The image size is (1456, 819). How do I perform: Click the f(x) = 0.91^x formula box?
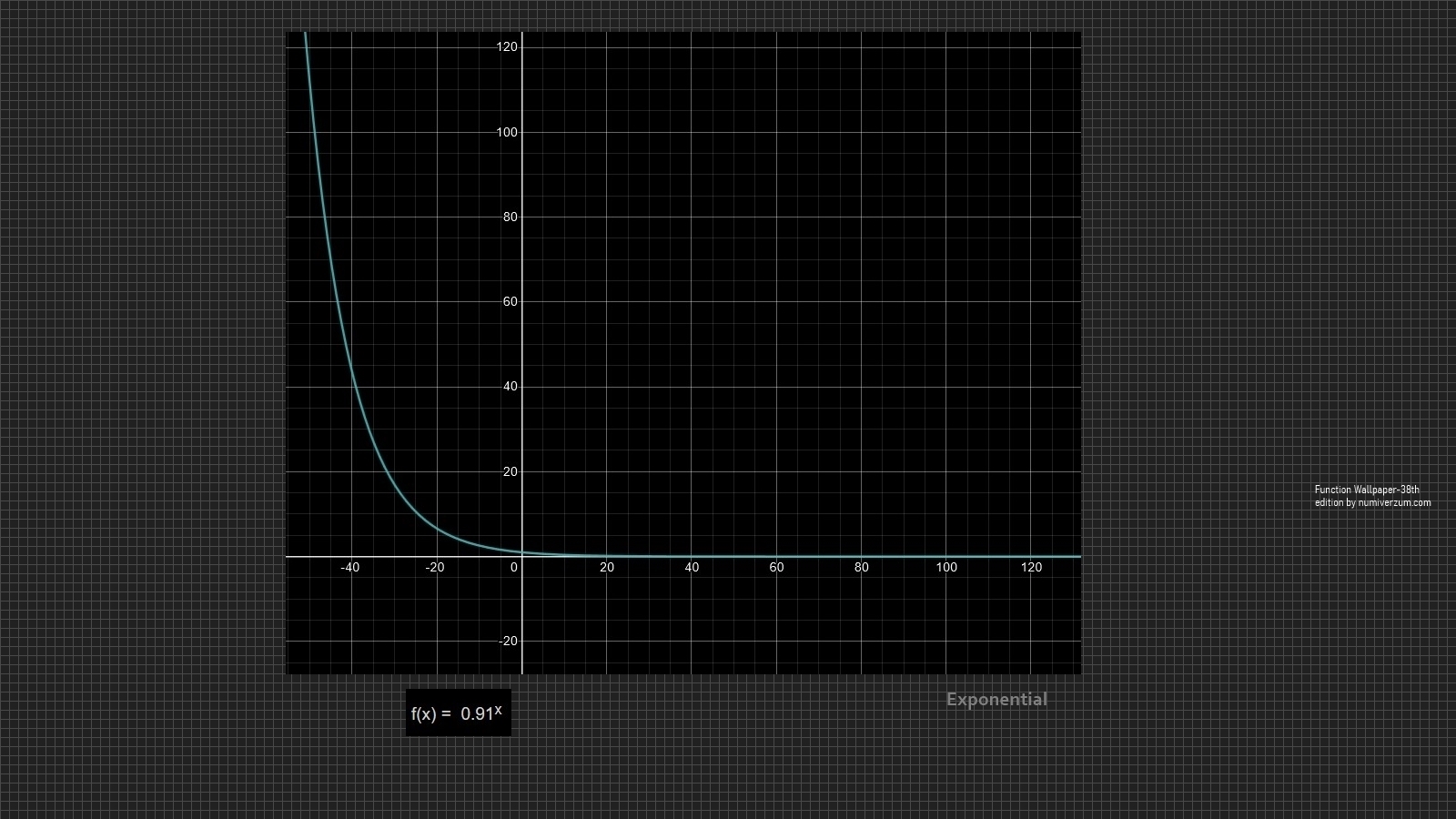(458, 713)
